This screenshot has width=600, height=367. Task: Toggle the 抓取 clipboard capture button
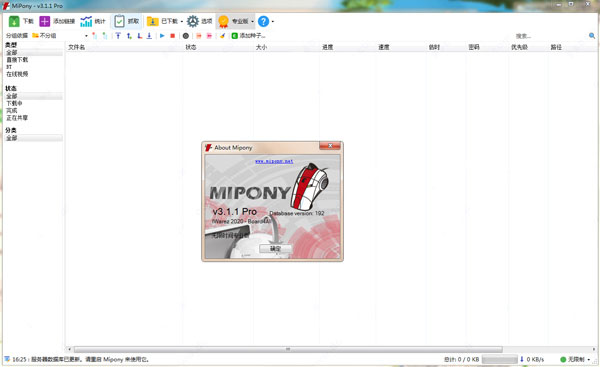pyautogui.click(x=127, y=21)
